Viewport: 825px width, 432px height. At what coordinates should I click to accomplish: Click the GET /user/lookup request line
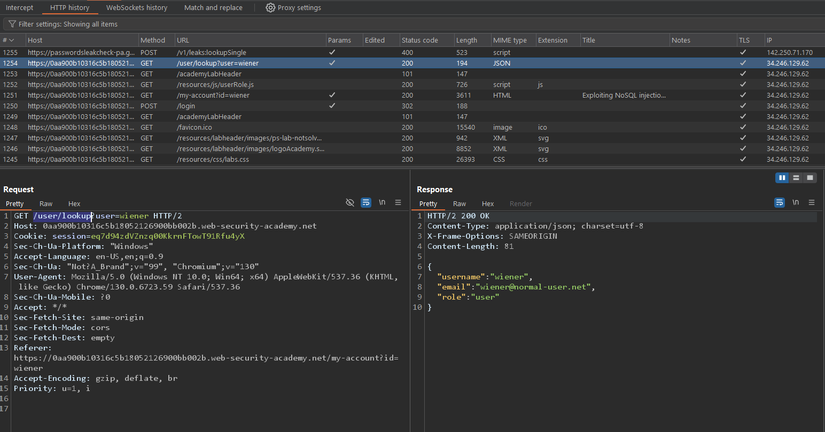click(x=98, y=216)
